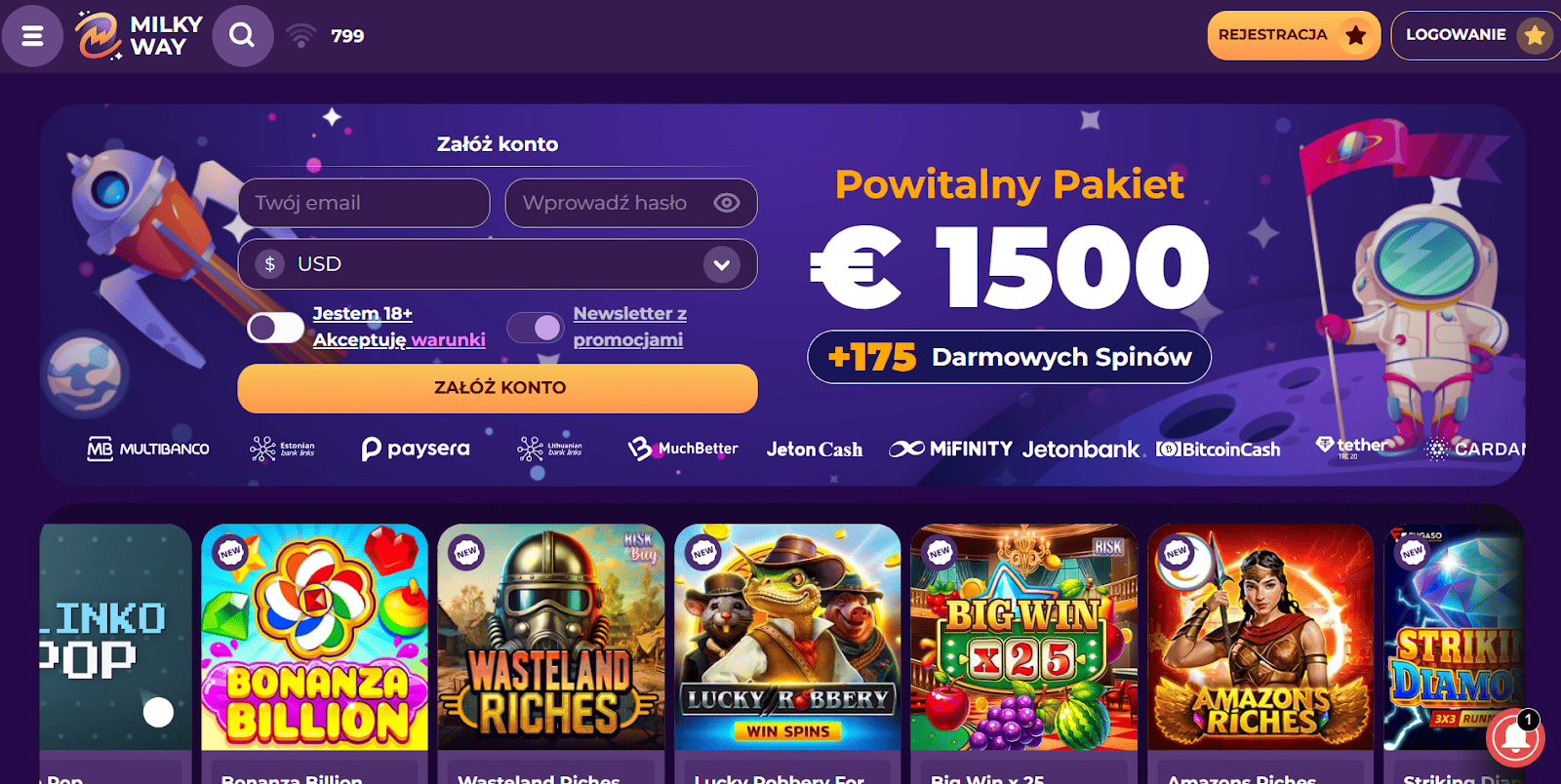Click the Wi-Fi signal icon
This screenshot has height=784, width=1561.
pyautogui.click(x=301, y=36)
